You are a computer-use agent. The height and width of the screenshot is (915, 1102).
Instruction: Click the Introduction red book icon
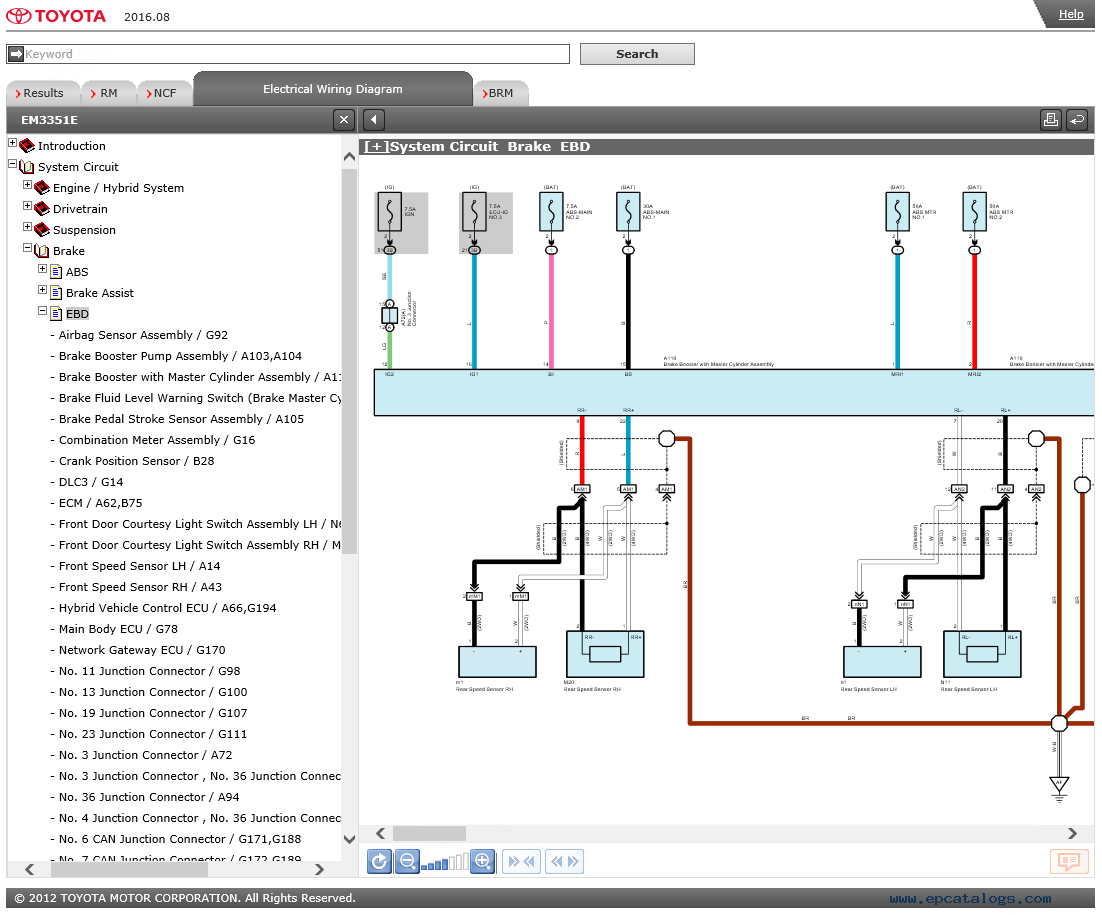(27, 145)
